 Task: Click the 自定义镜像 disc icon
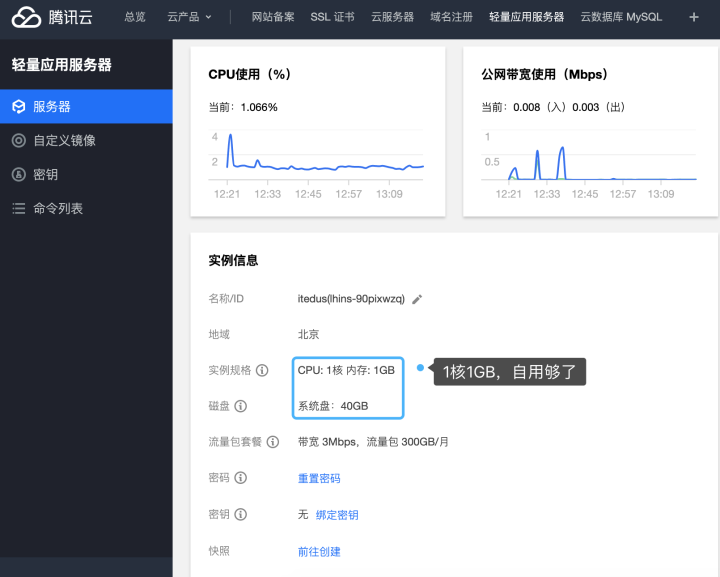tap(18, 140)
